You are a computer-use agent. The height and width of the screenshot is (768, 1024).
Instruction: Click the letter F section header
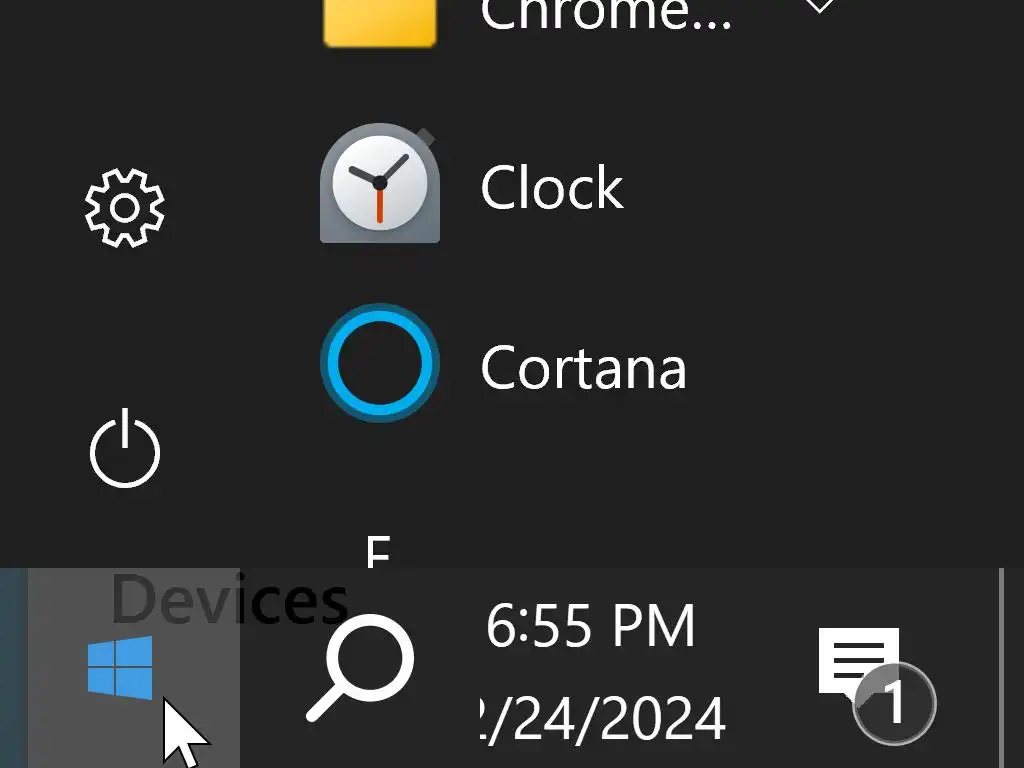tap(377, 552)
